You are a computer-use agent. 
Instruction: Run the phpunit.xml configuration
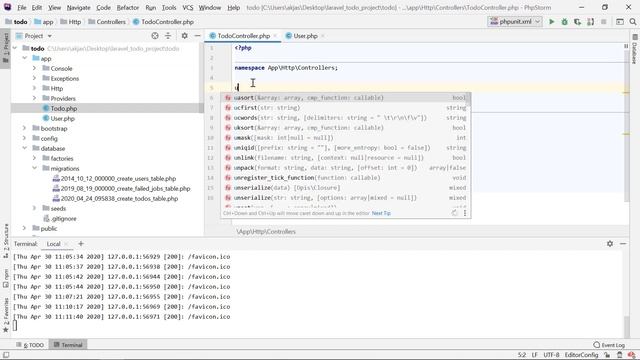[551, 22]
